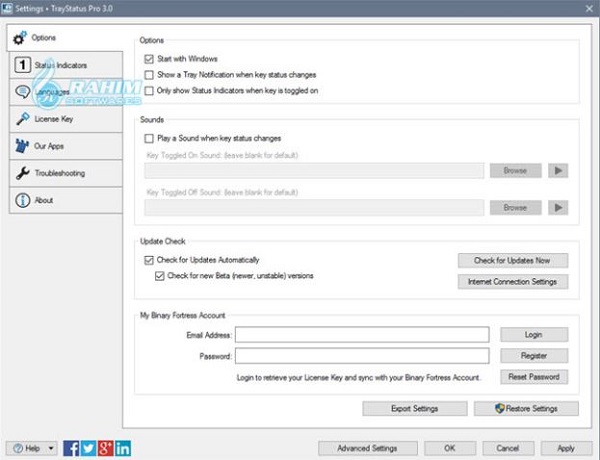Image resolution: width=600 pixels, height=460 pixels.
Task: Open Internet Connection Settings
Action: click(x=513, y=282)
